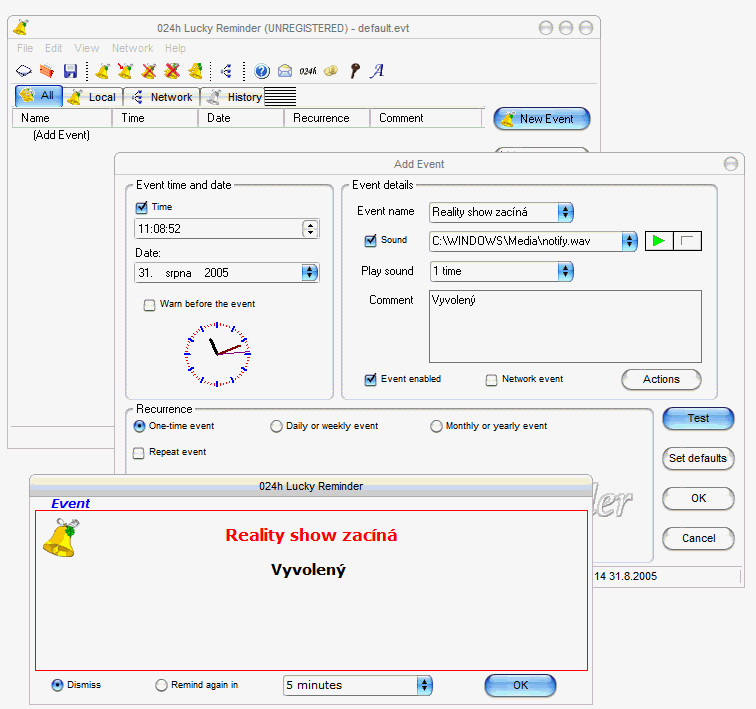The height and width of the screenshot is (709, 756).
Task: Switch to the Network tab
Action: 162,97
